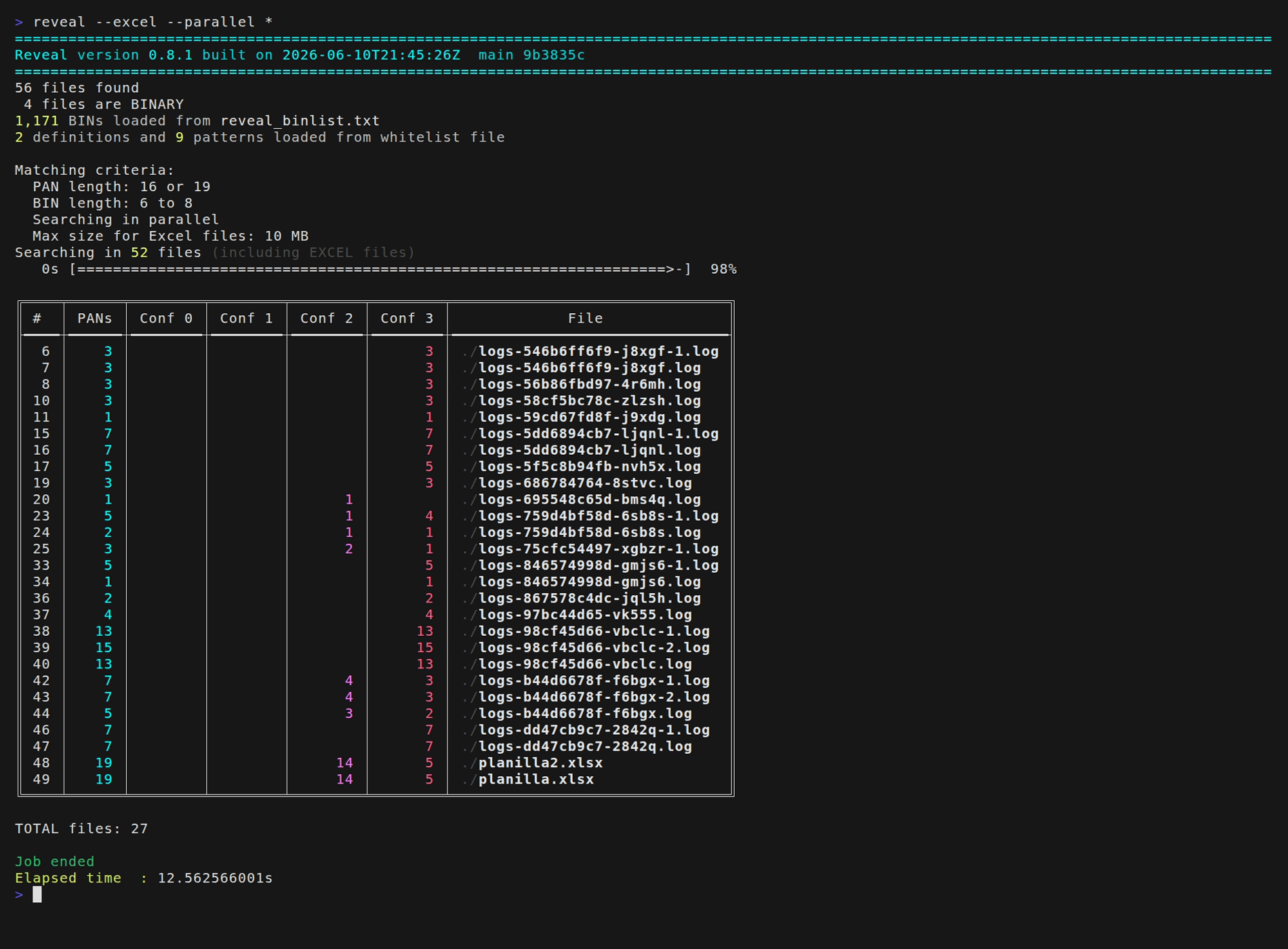Click the planilla2.xlsx file name
The image size is (1288, 949).
[540, 763]
